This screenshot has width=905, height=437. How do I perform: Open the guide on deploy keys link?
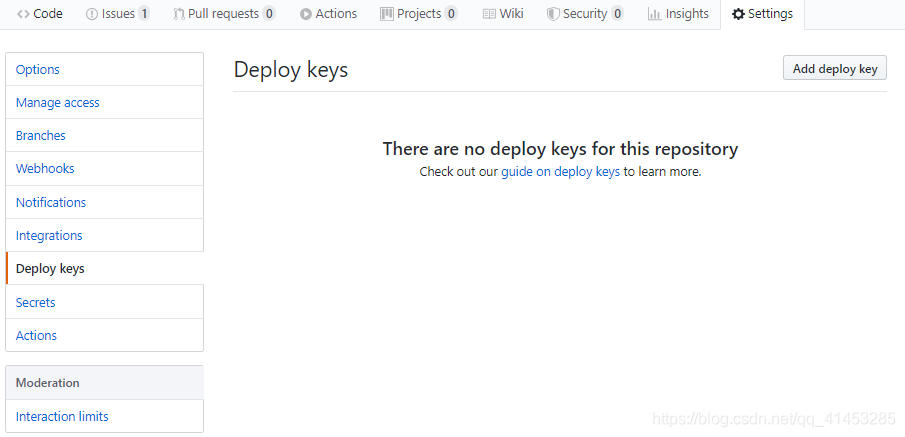(560, 172)
